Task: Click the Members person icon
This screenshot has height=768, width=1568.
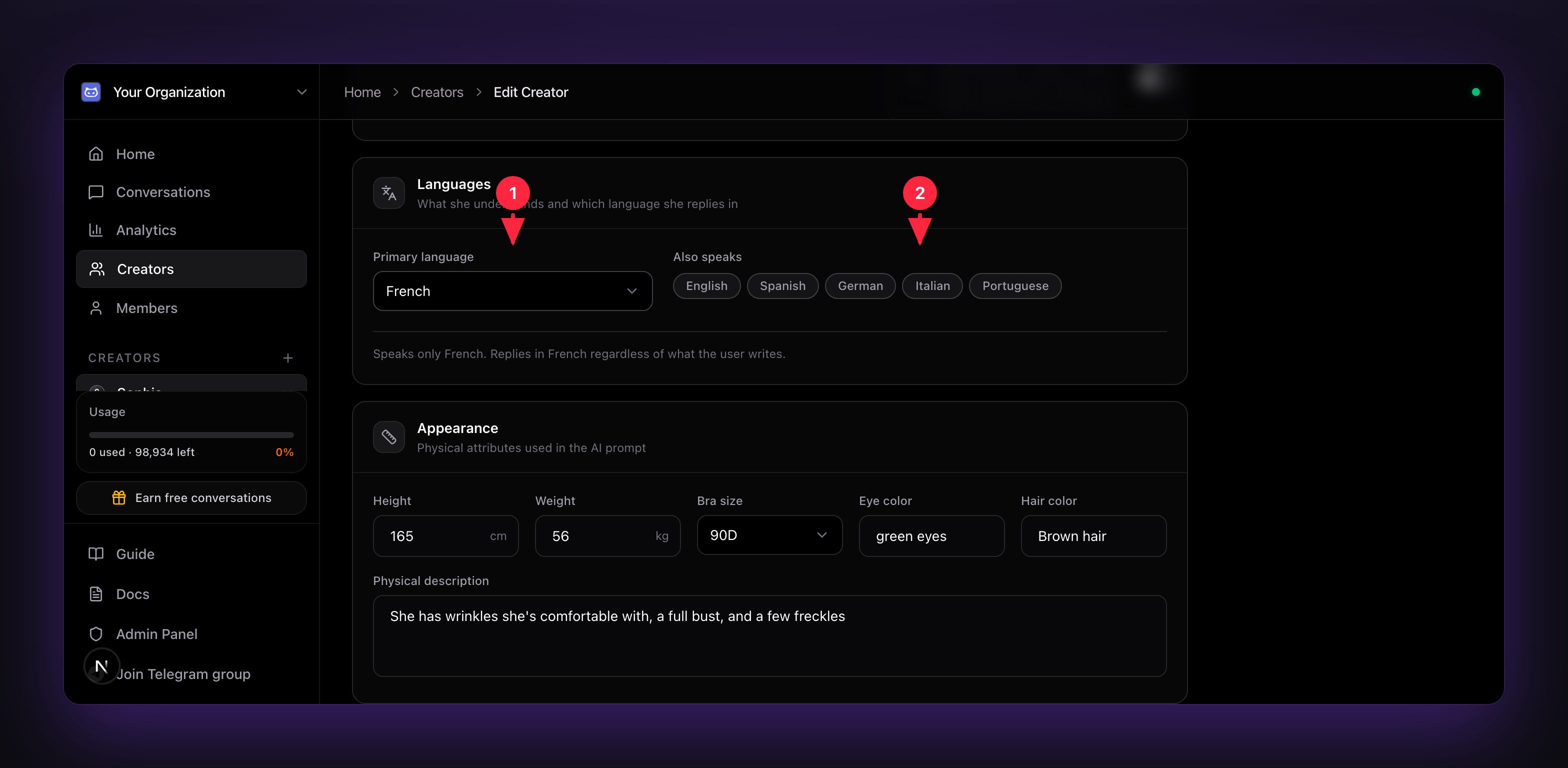Action: 96,308
